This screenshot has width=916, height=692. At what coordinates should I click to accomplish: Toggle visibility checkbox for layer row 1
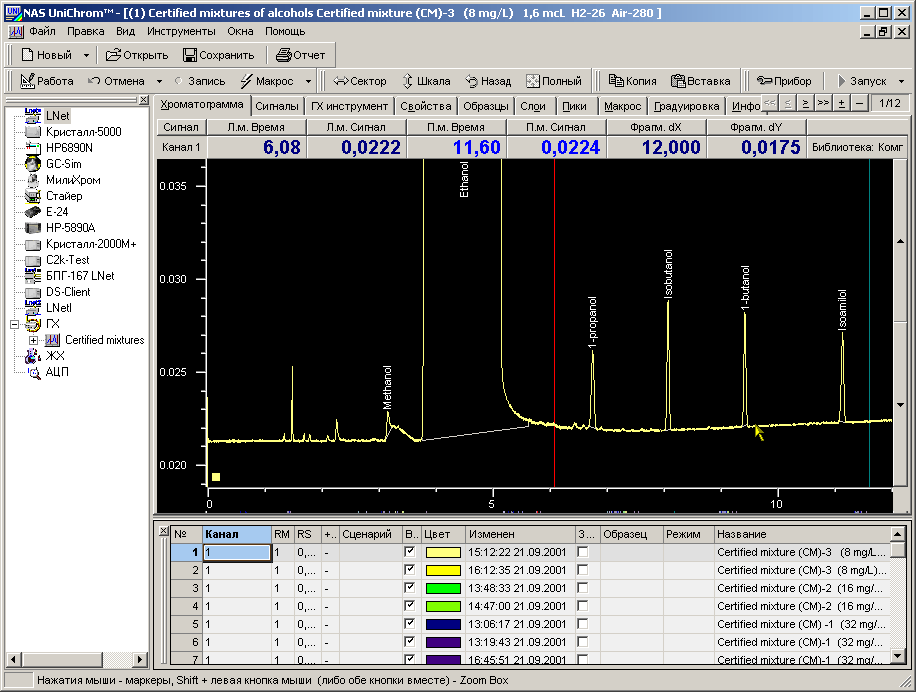410,551
